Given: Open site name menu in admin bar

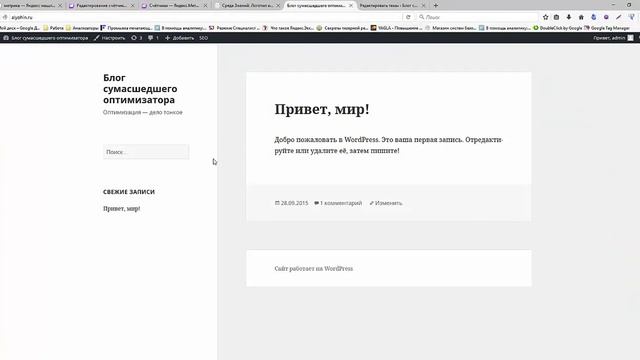Looking at the screenshot, I should (46, 38).
